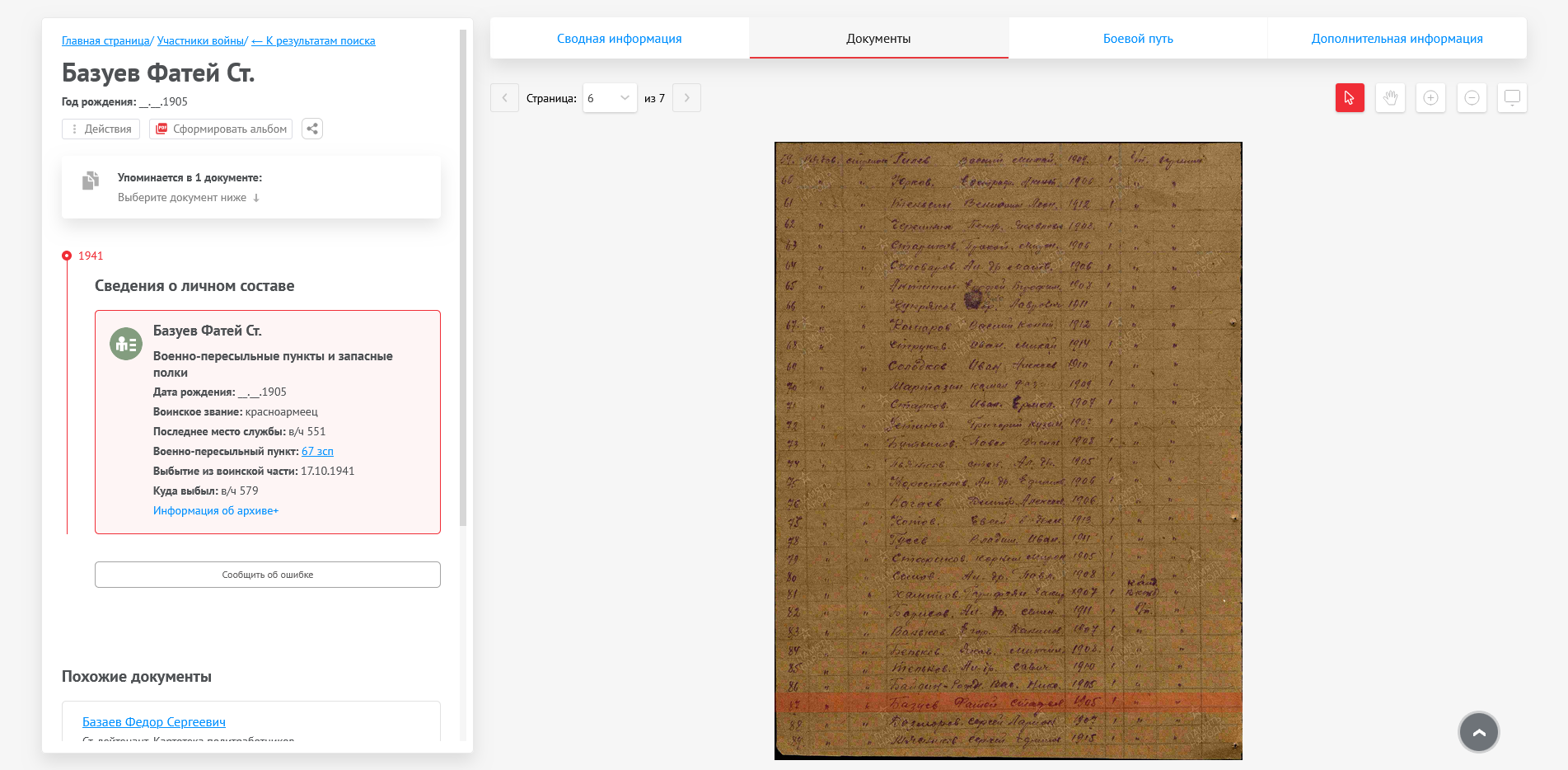Activate the hand pan tool
Screen dimensions: 1568x770
click(1390, 98)
